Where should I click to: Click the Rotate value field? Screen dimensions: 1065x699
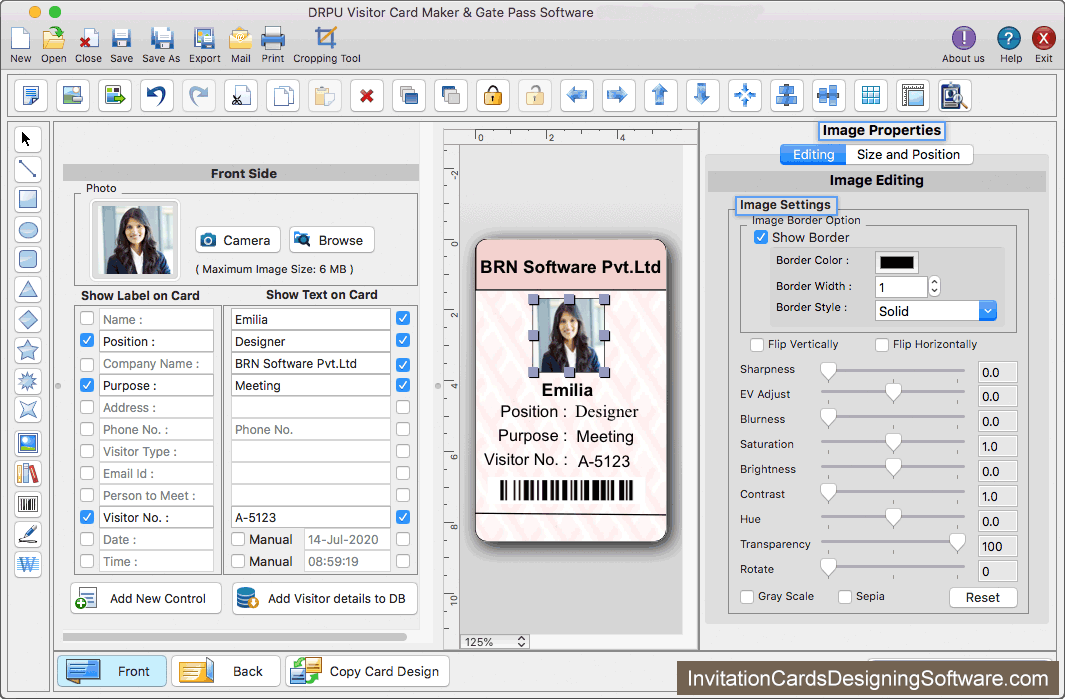pos(997,571)
